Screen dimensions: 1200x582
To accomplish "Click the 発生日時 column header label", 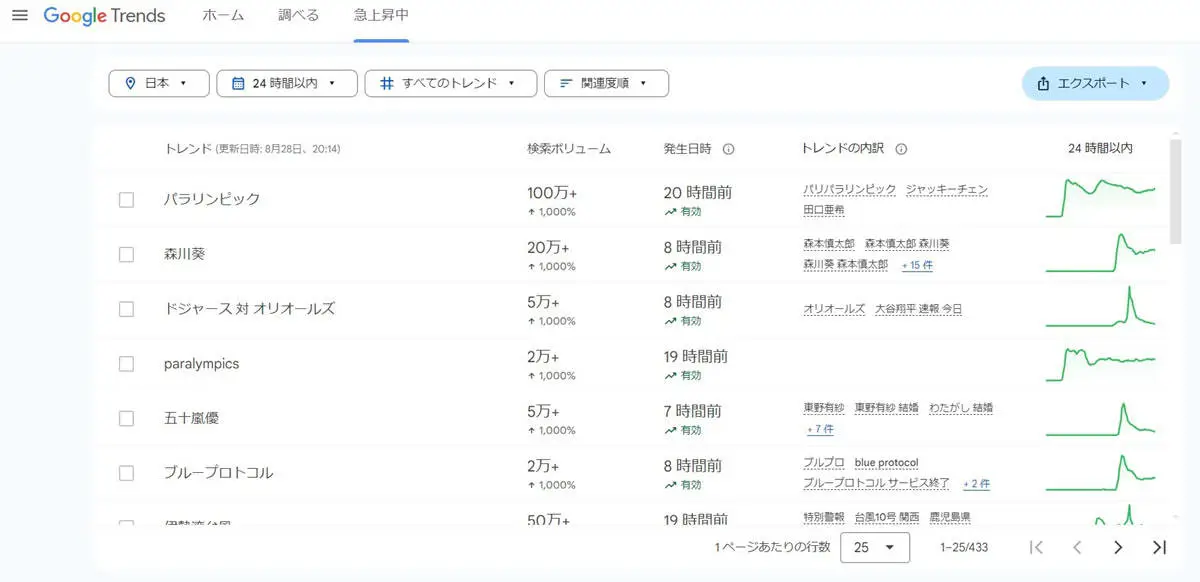I will (687, 149).
